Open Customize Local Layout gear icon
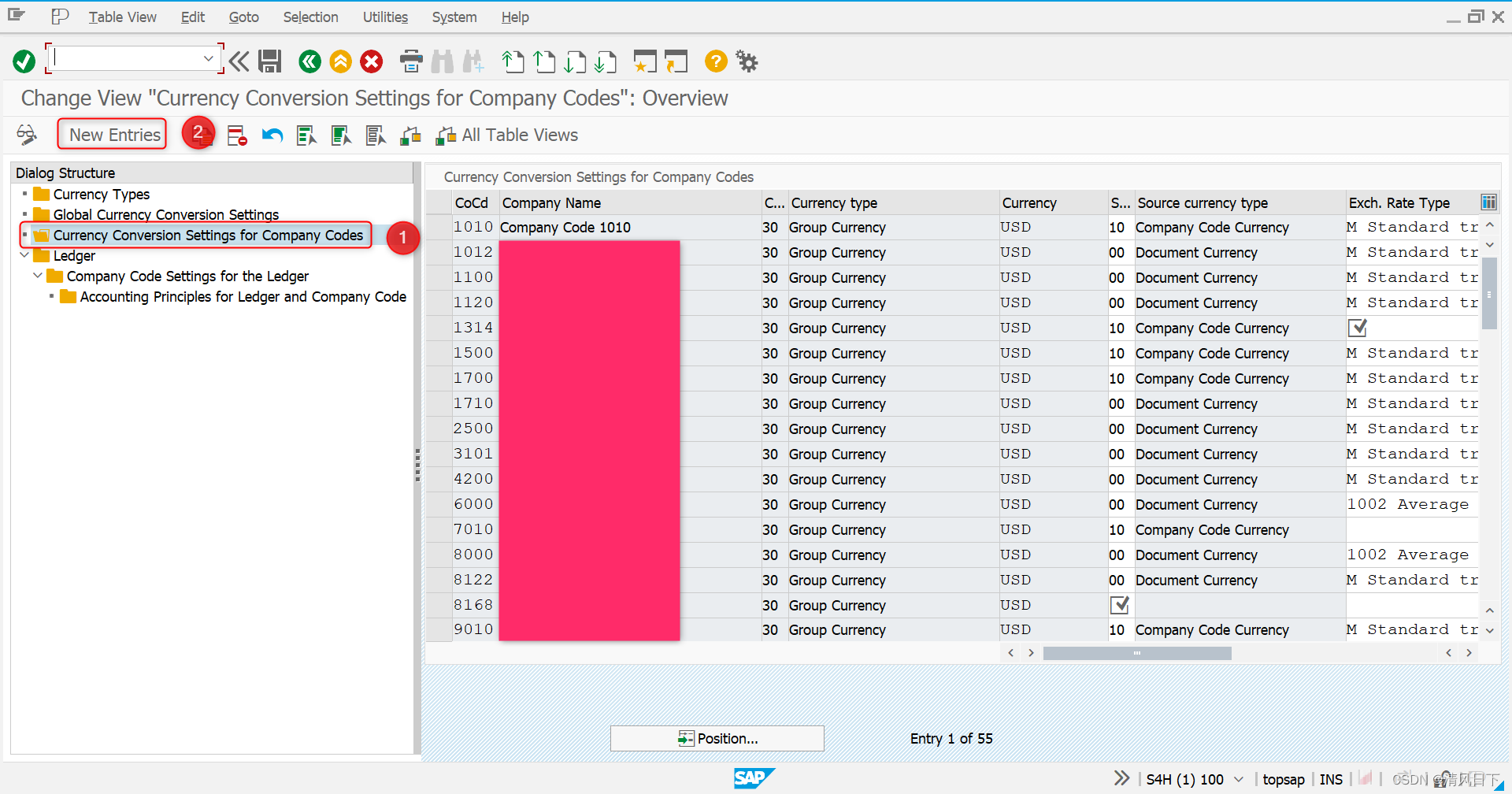The image size is (1512, 794). [747, 61]
